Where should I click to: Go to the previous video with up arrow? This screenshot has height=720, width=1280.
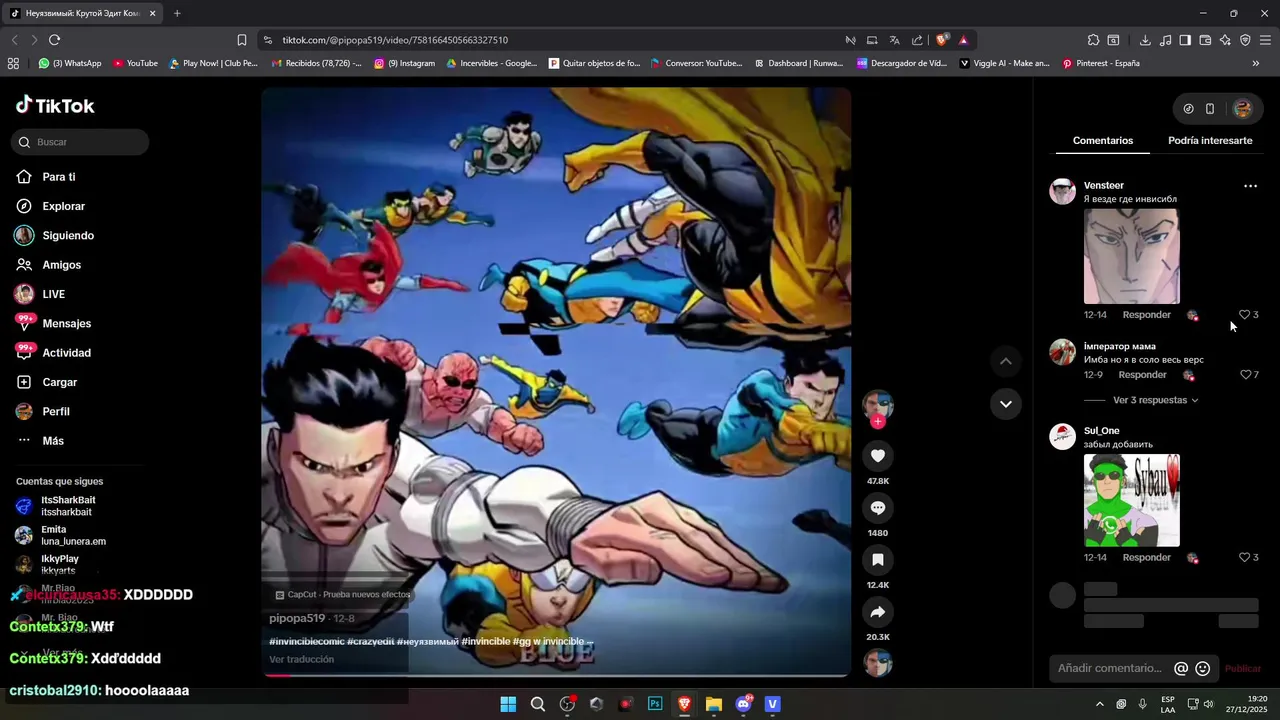(1005, 361)
